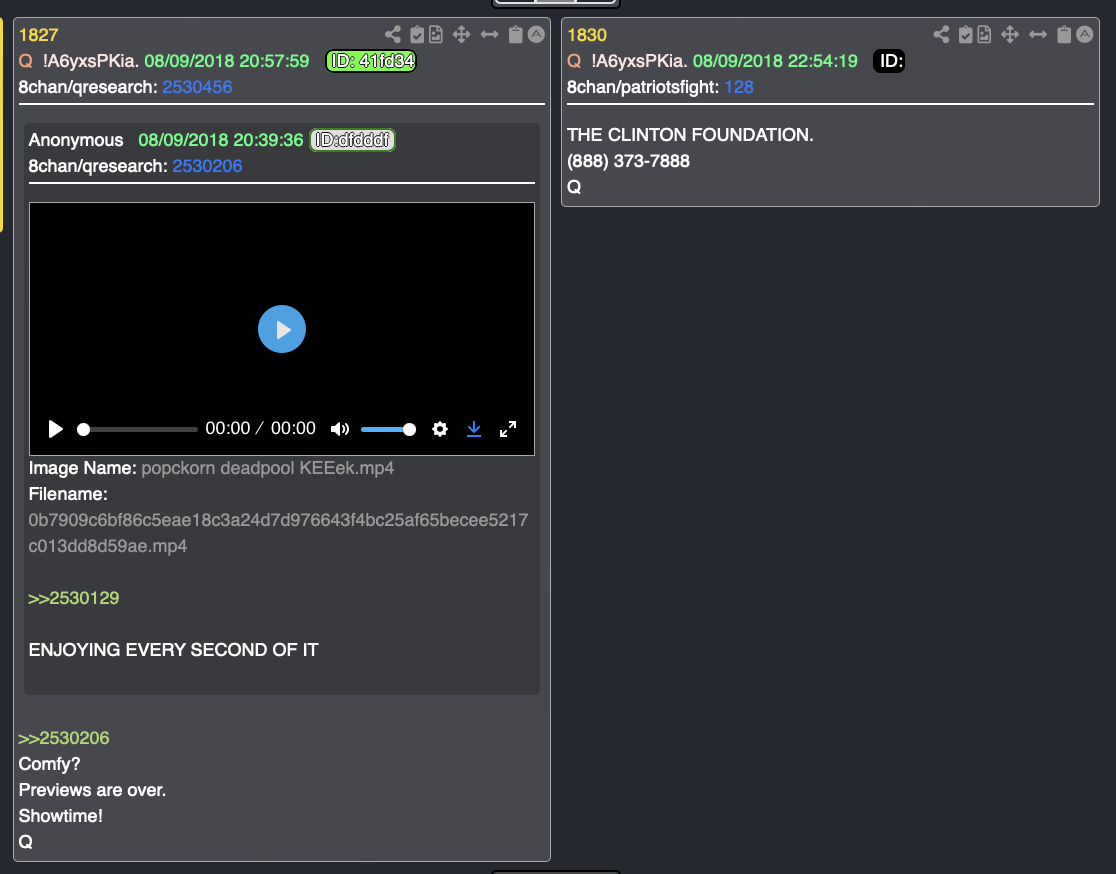Click the circled up-arrow icon on post 1827

point(537,34)
